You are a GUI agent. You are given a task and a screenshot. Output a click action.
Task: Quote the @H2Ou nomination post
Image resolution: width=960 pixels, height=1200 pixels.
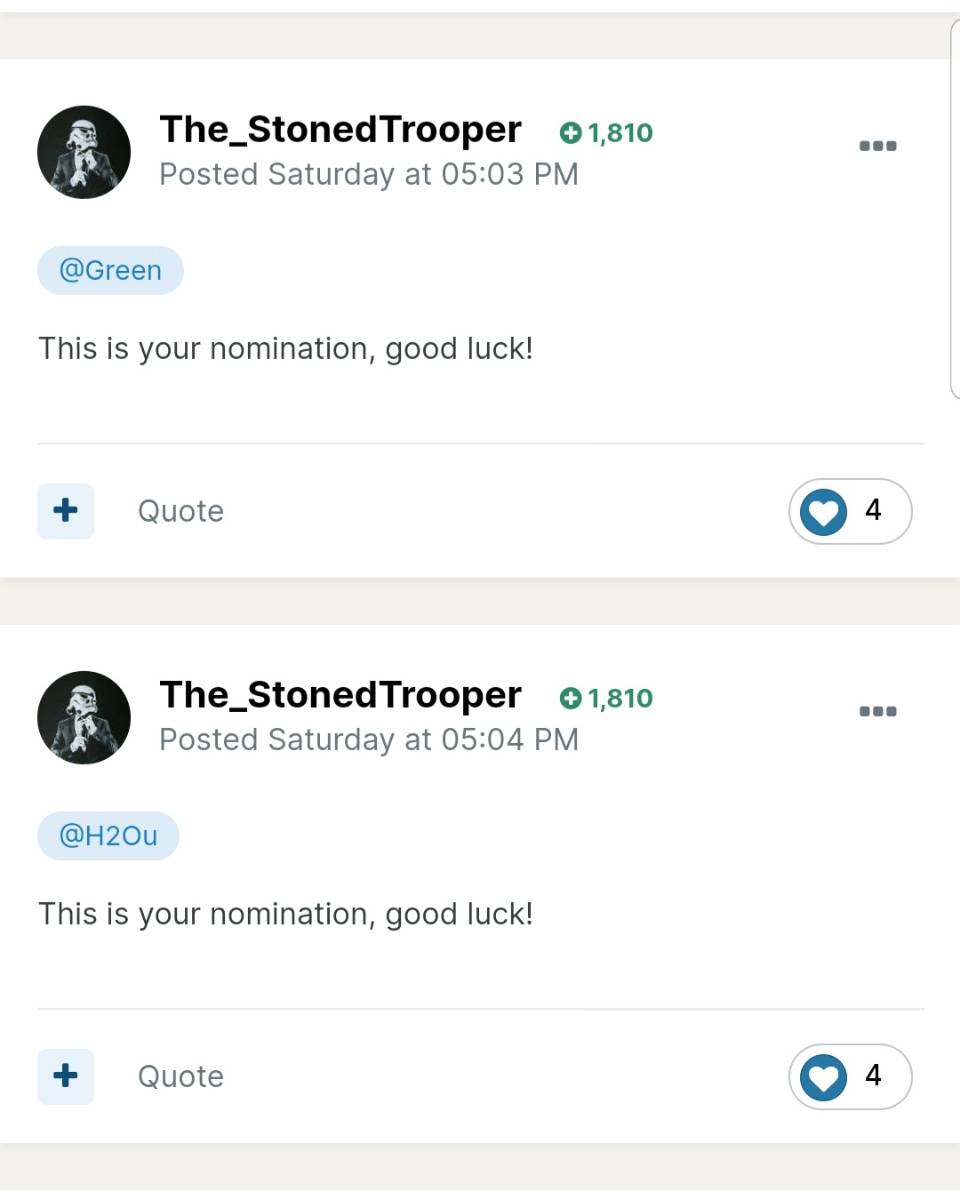coord(181,1076)
